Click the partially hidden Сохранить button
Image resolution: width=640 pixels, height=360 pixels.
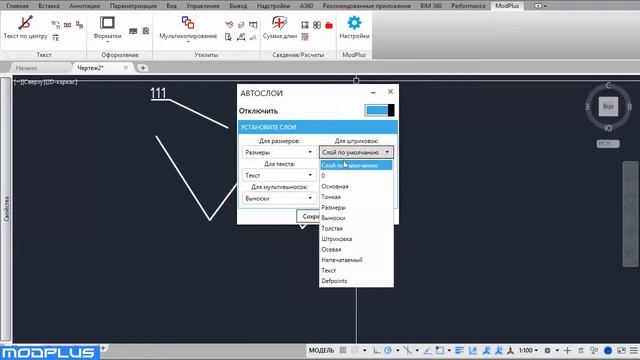pos(308,216)
